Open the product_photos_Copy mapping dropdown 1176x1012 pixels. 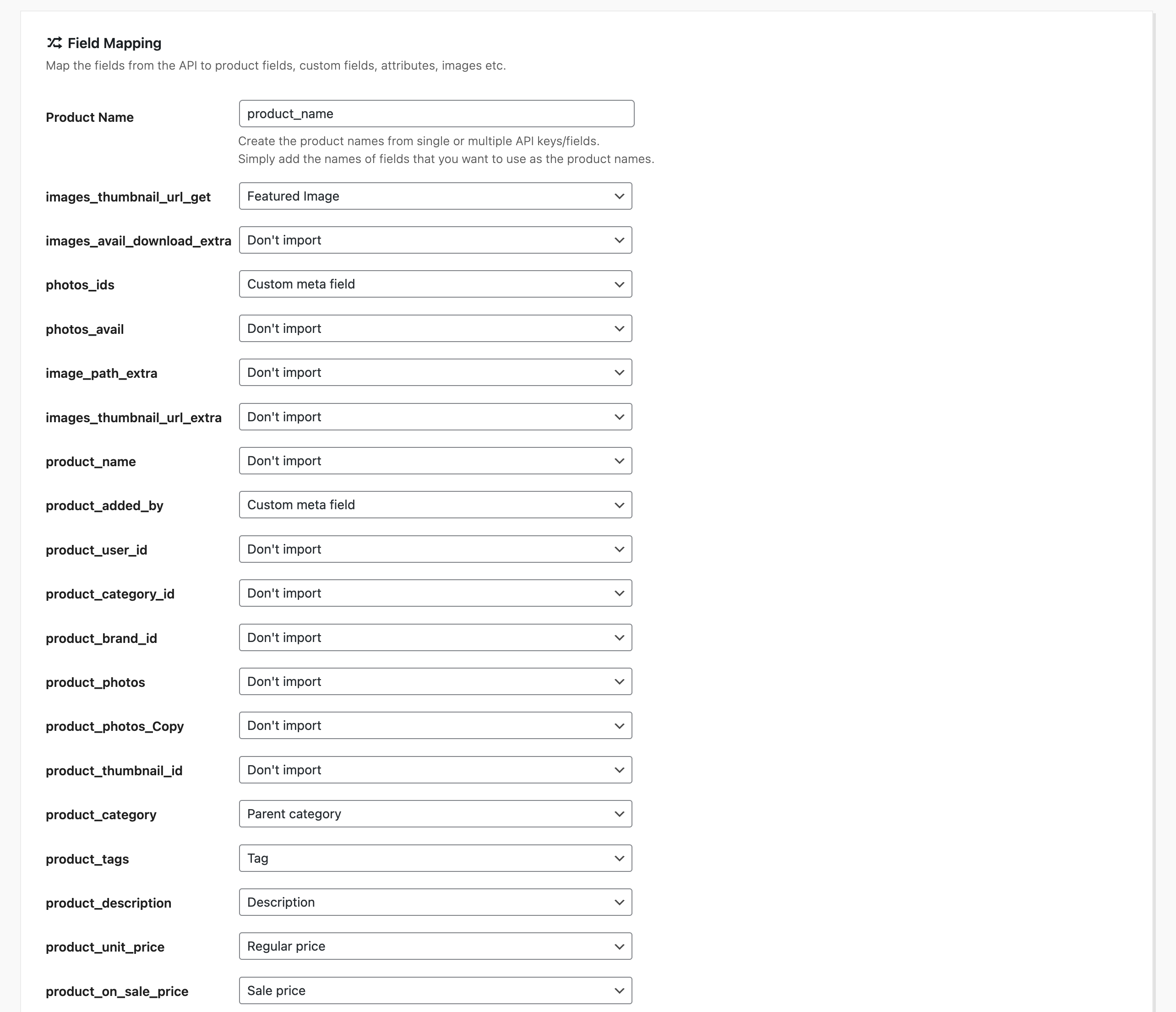[436, 725]
